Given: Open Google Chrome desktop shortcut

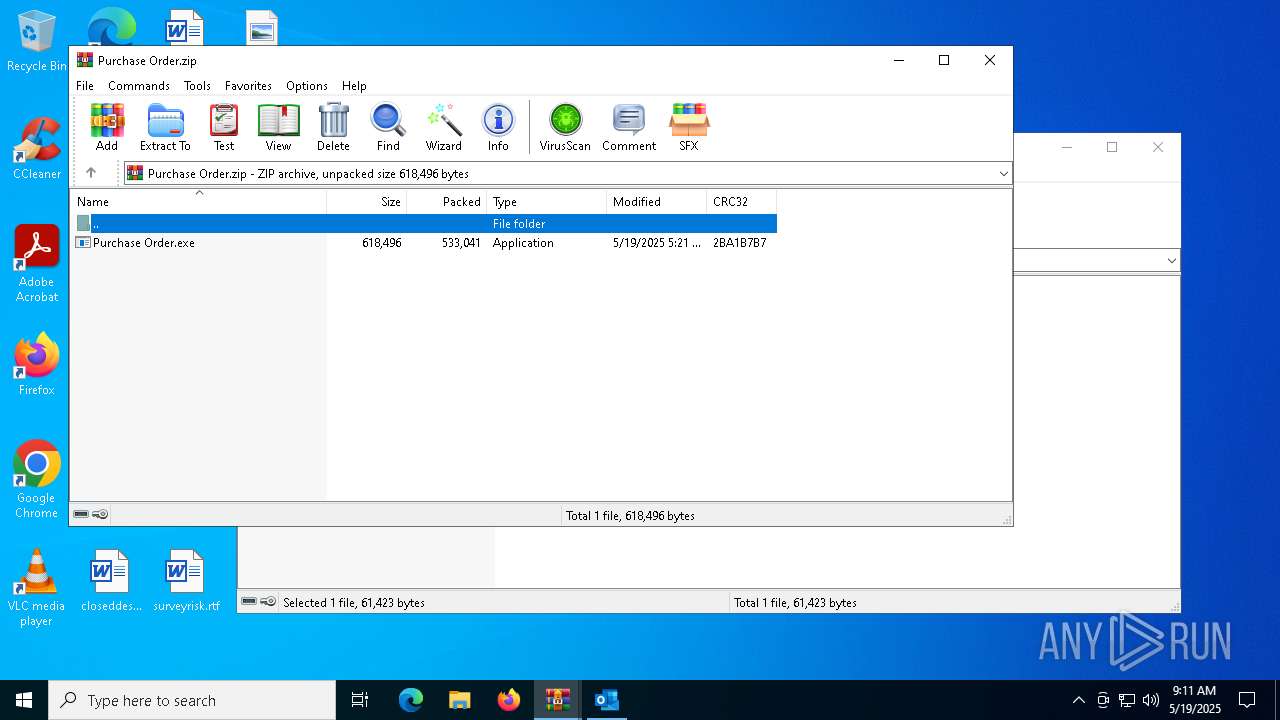Looking at the screenshot, I should click(36, 480).
